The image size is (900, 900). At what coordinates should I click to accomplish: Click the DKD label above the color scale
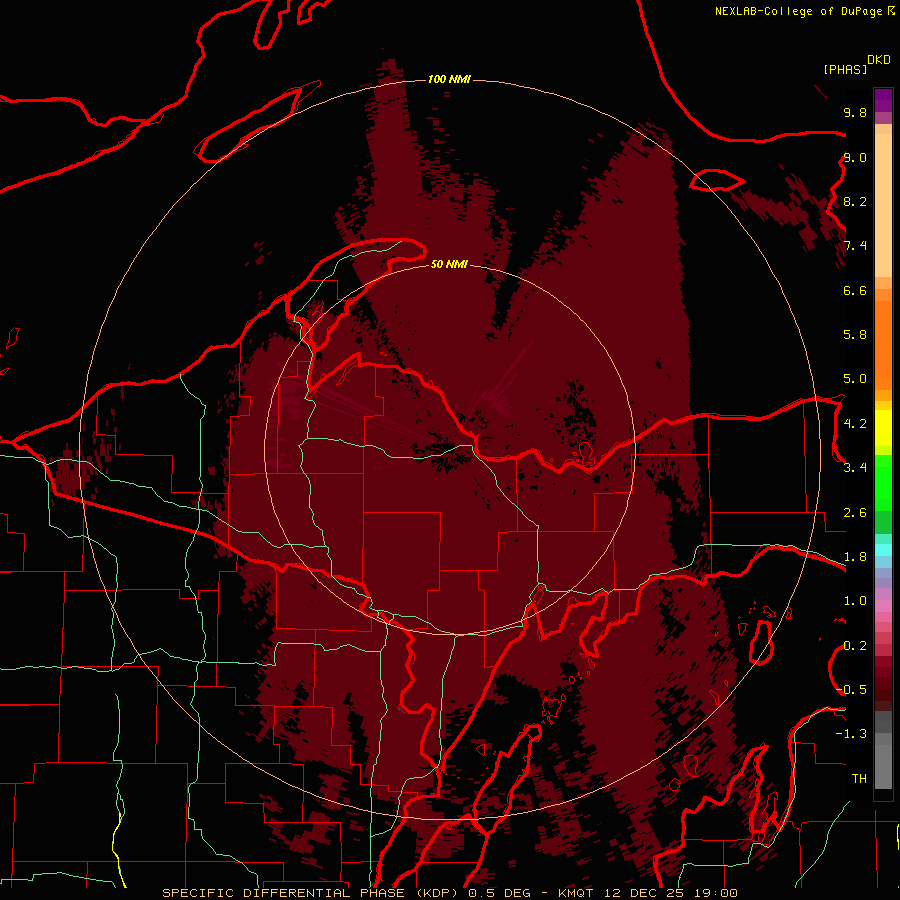[878, 60]
